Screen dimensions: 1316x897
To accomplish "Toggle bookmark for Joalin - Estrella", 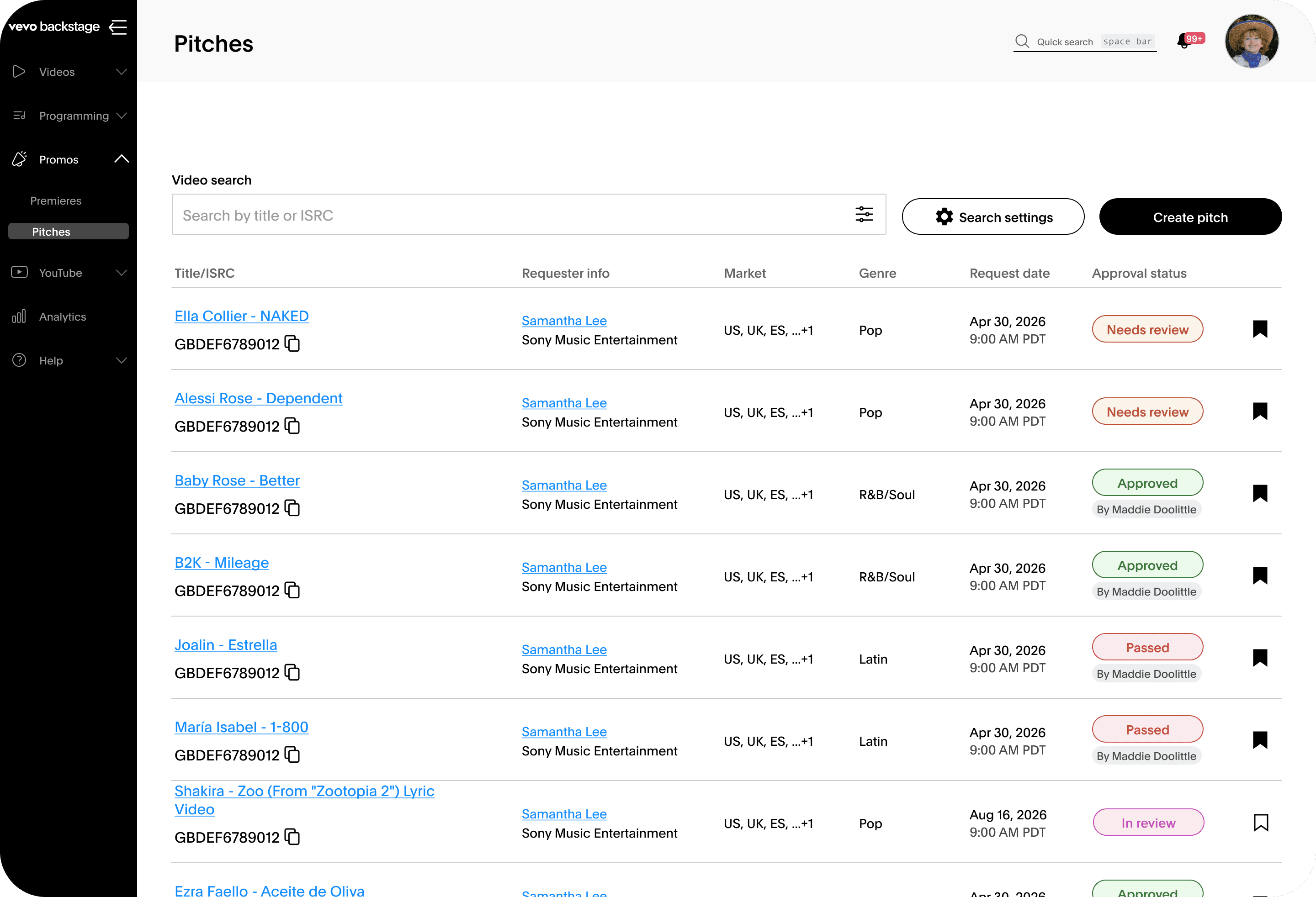I will pos(1260,658).
